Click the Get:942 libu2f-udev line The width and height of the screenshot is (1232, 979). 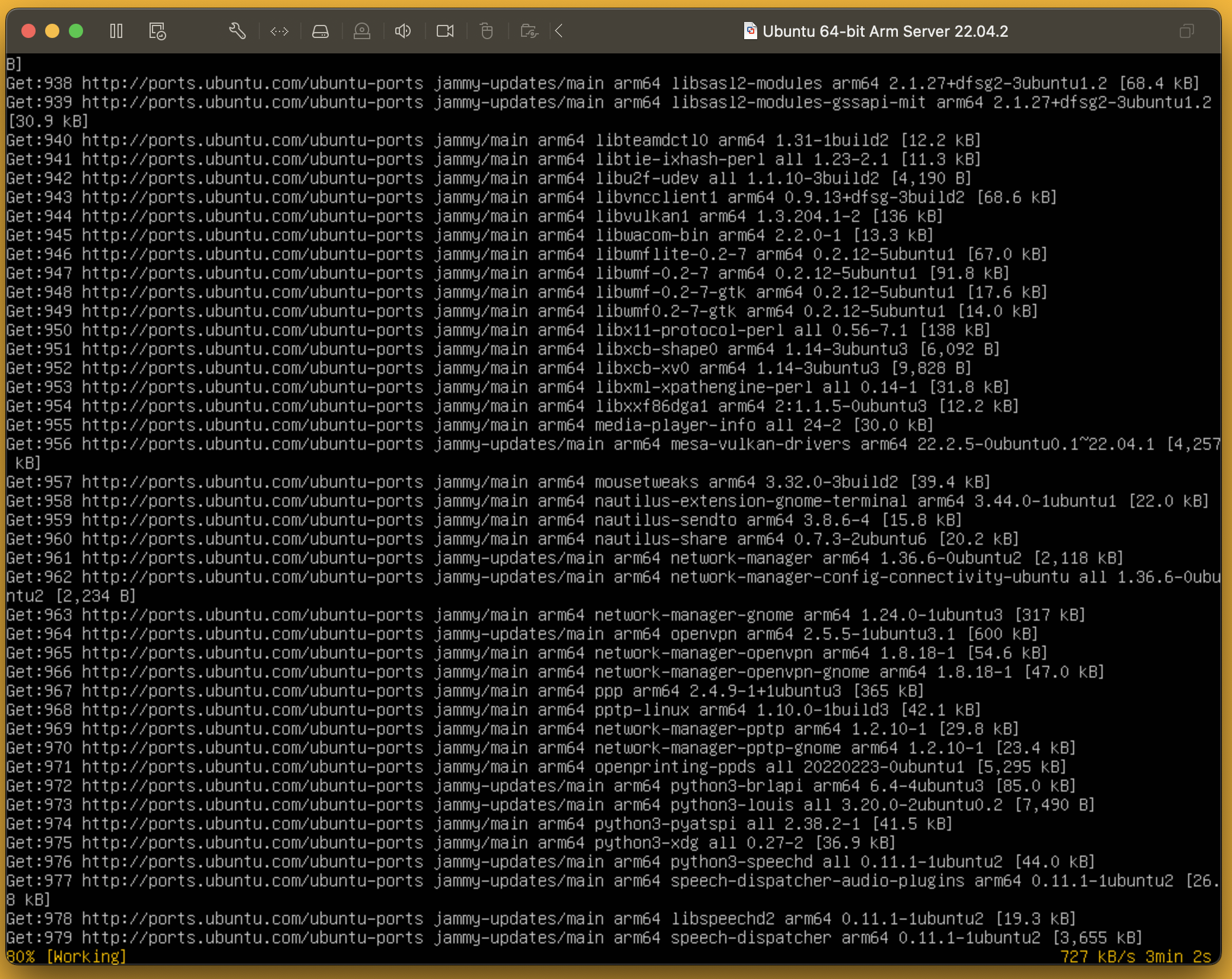pos(489,178)
